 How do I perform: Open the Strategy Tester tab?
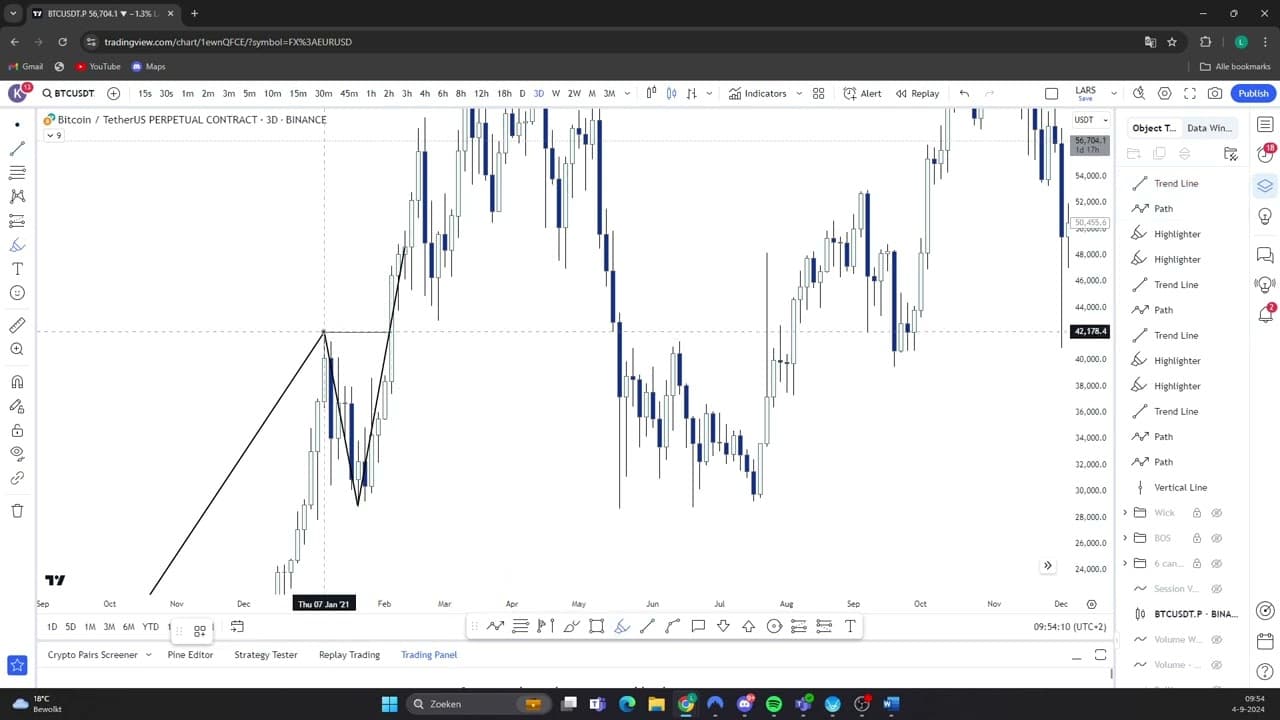[x=266, y=655]
